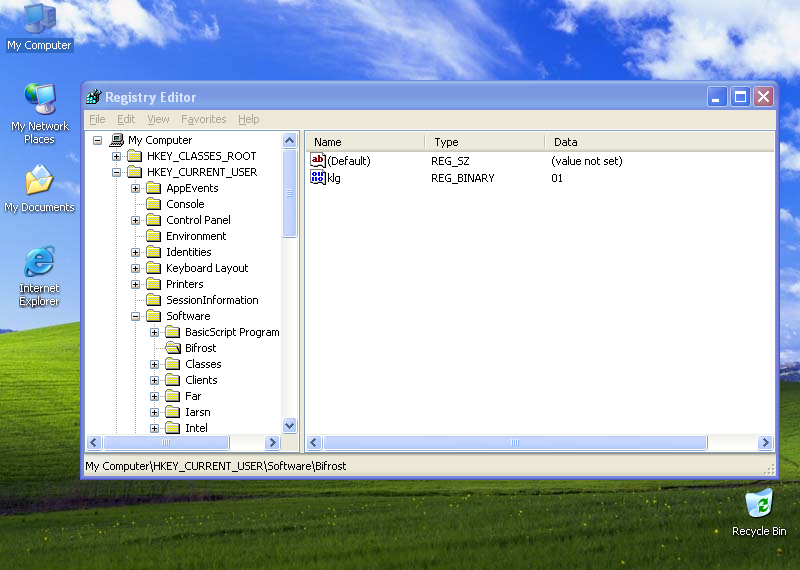800x570 pixels.
Task: Expand the Keyboard Layout key
Action: coord(135,268)
